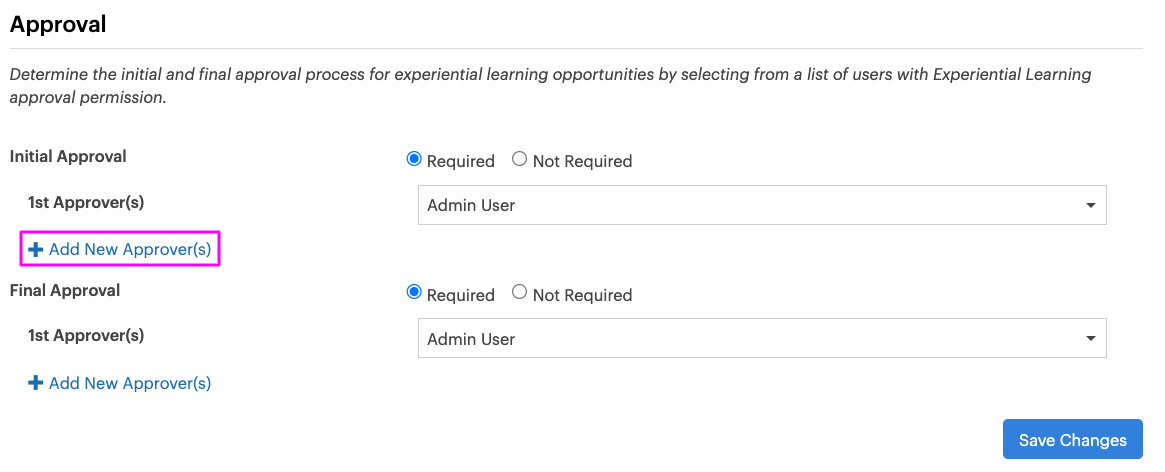Click the 1st Approver(s) label under Initial Approval

pyautogui.click(x=86, y=202)
